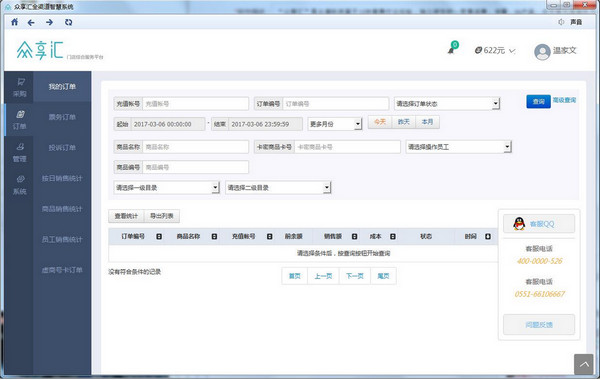This screenshot has width=600, height=380.
Task: Click the back-to-top arrow button
Action: (x=584, y=364)
